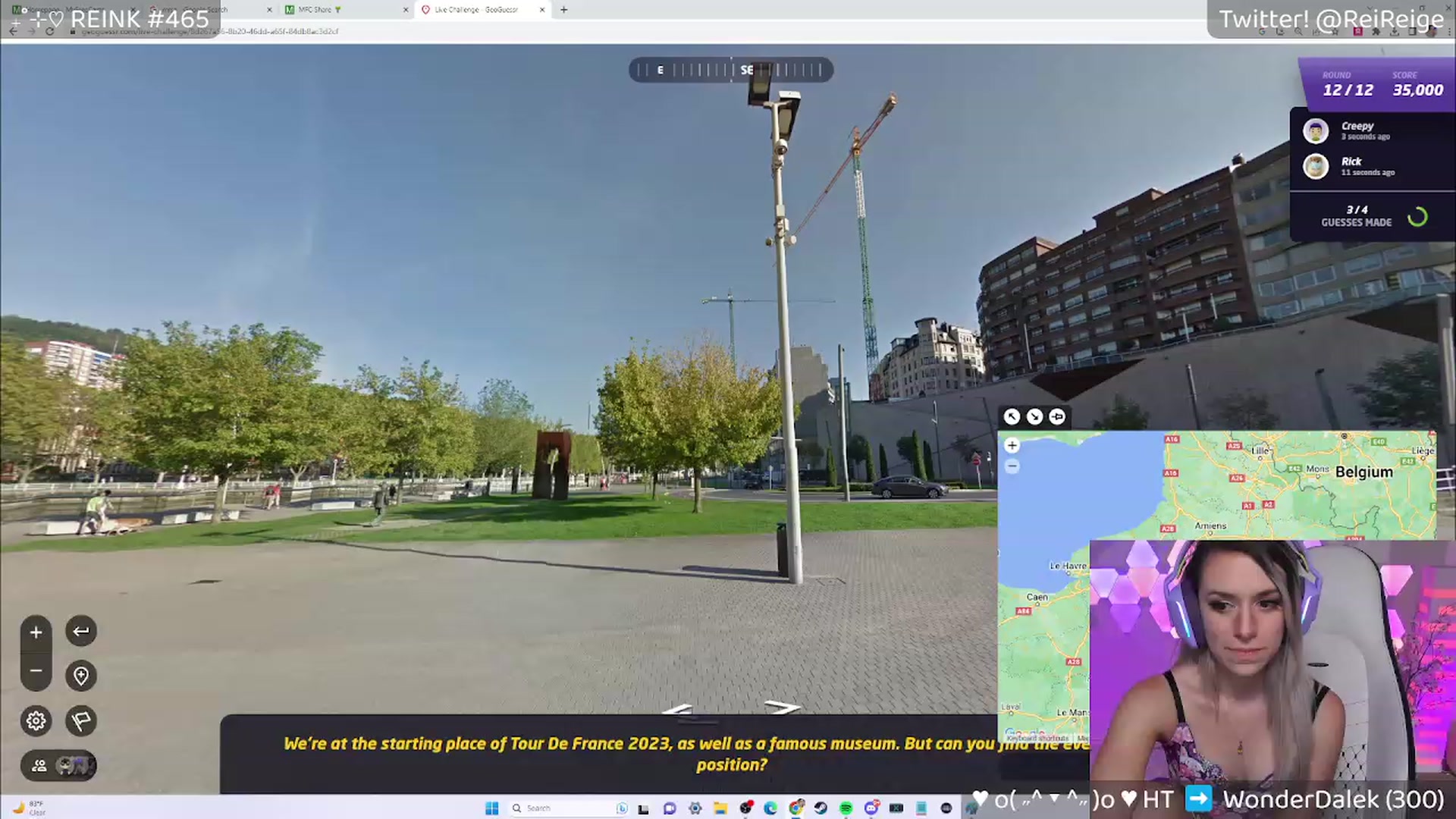Image resolution: width=1456 pixels, height=819 pixels.
Task: Click the Amiens label on the guess map
Action: point(1210,526)
